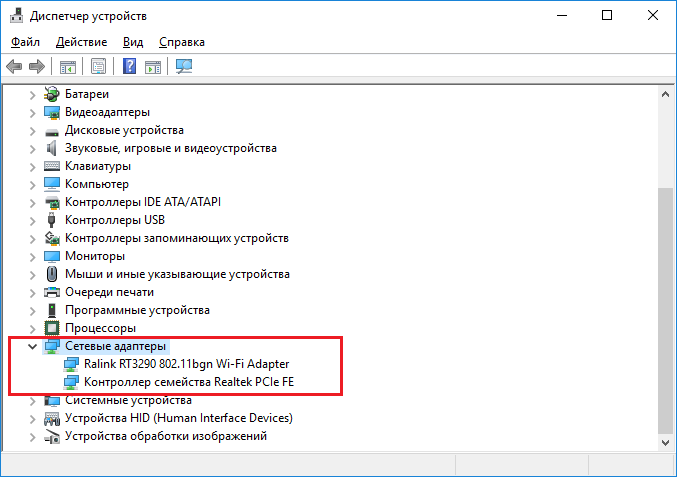Viewport: 677px width, 477px height.
Task: Minimize the Диспетчер устройств window
Action: click(x=562, y=16)
